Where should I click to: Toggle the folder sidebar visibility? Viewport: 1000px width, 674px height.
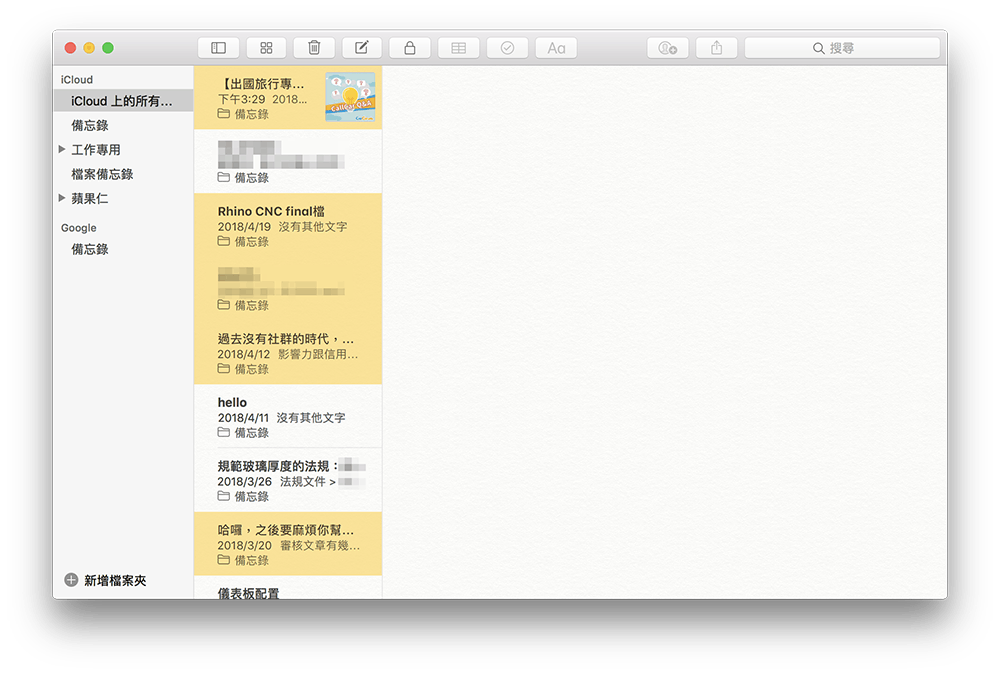[x=218, y=48]
